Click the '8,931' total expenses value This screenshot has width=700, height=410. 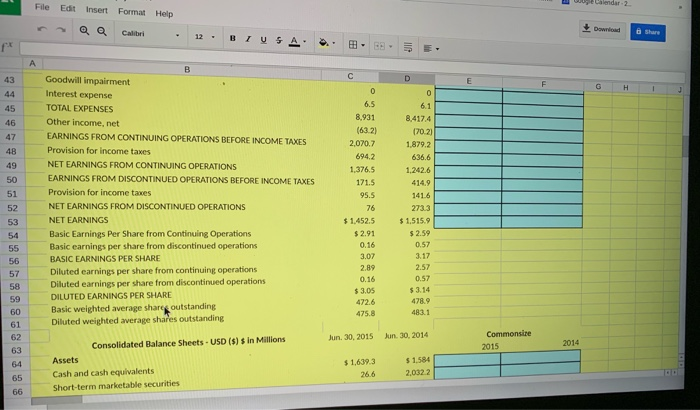point(365,117)
